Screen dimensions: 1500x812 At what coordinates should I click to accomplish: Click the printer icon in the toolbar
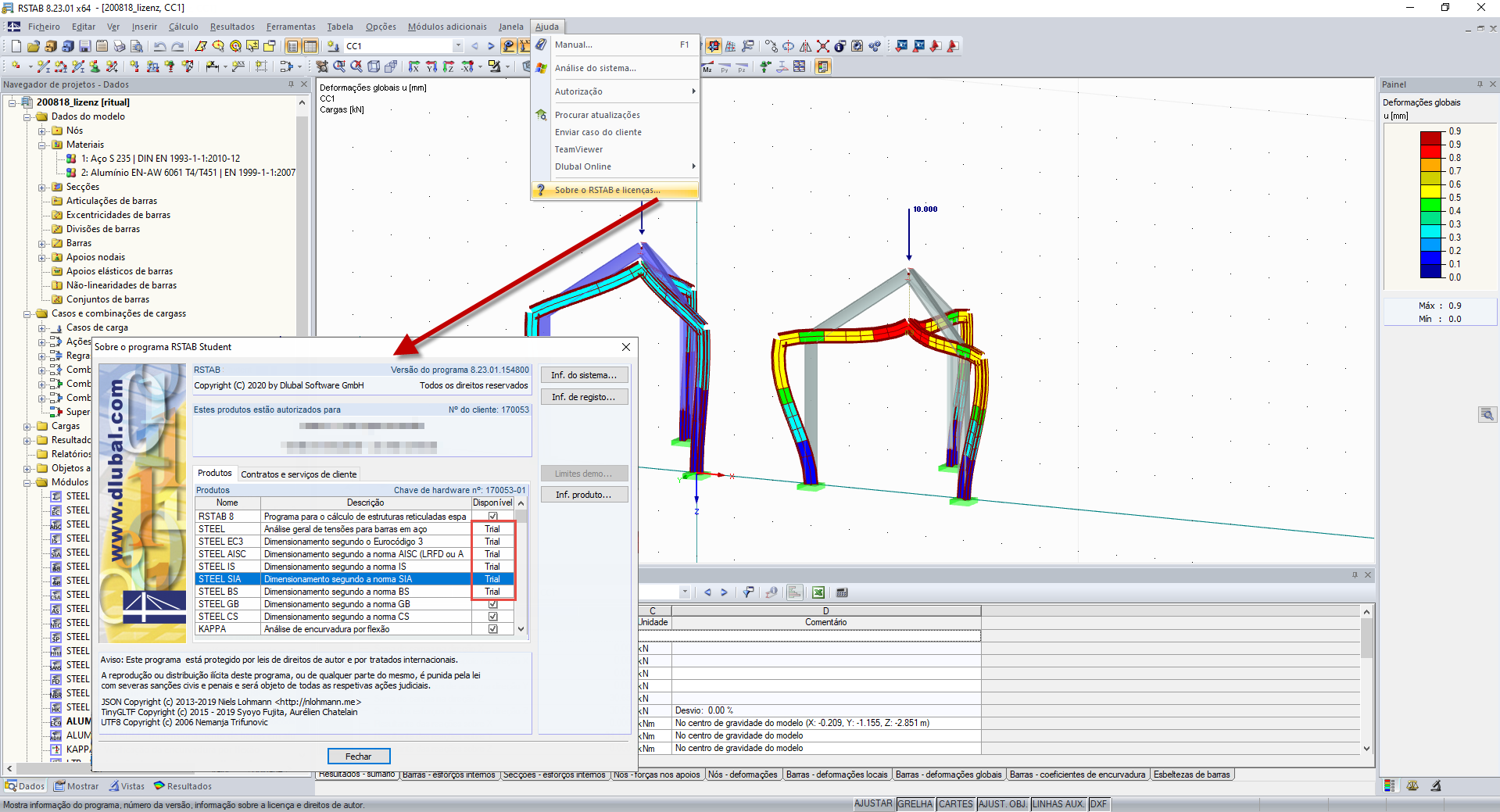pyautogui.click(x=119, y=46)
